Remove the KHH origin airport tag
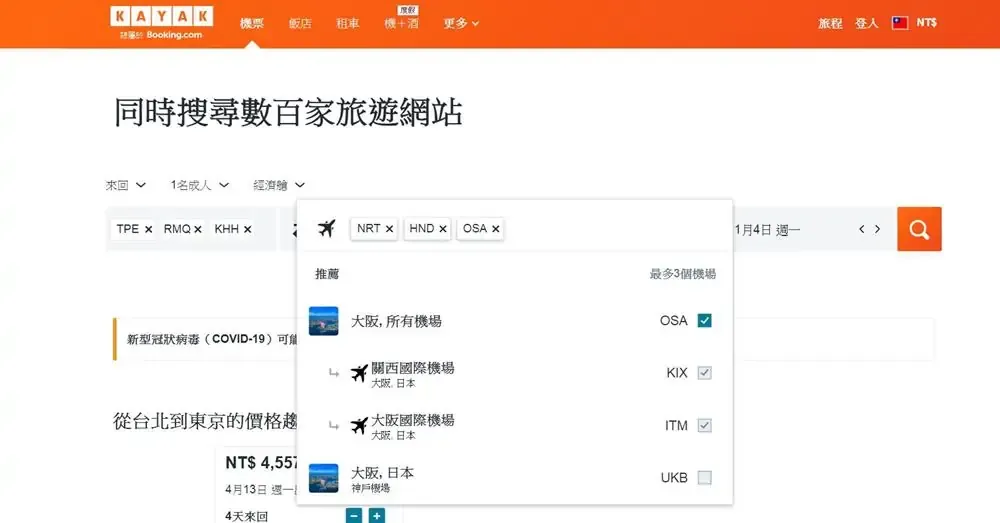This screenshot has width=1000, height=523. coord(247,230)
